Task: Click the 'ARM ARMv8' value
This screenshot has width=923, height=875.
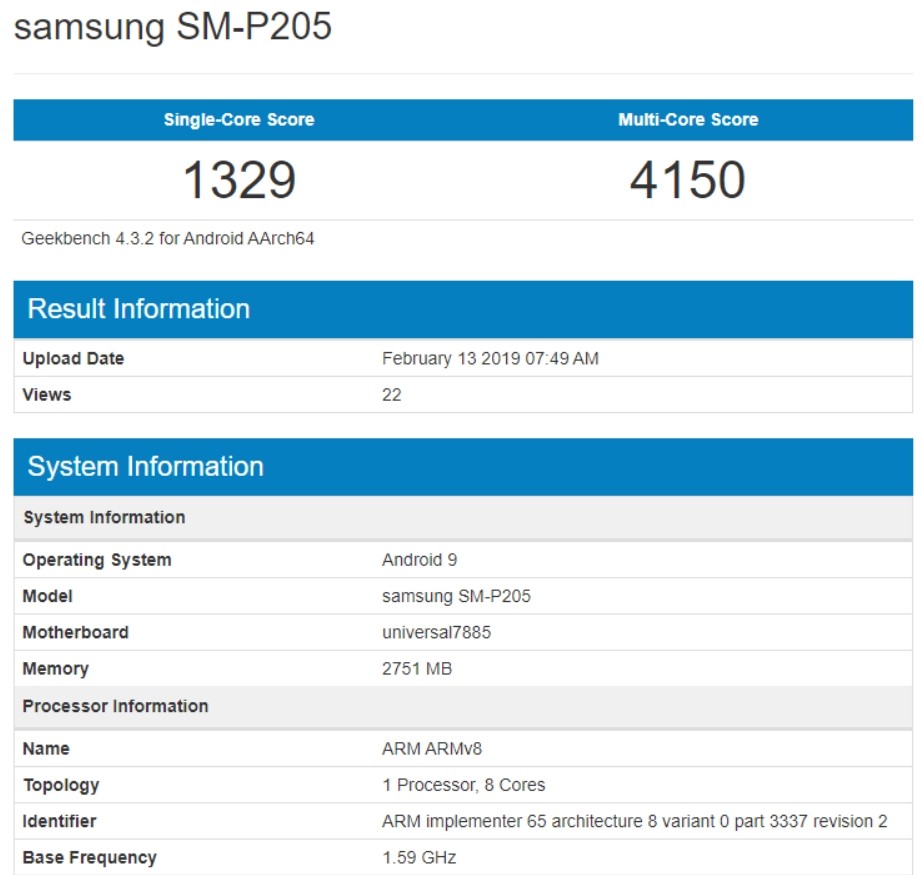Action: [432, 749]
